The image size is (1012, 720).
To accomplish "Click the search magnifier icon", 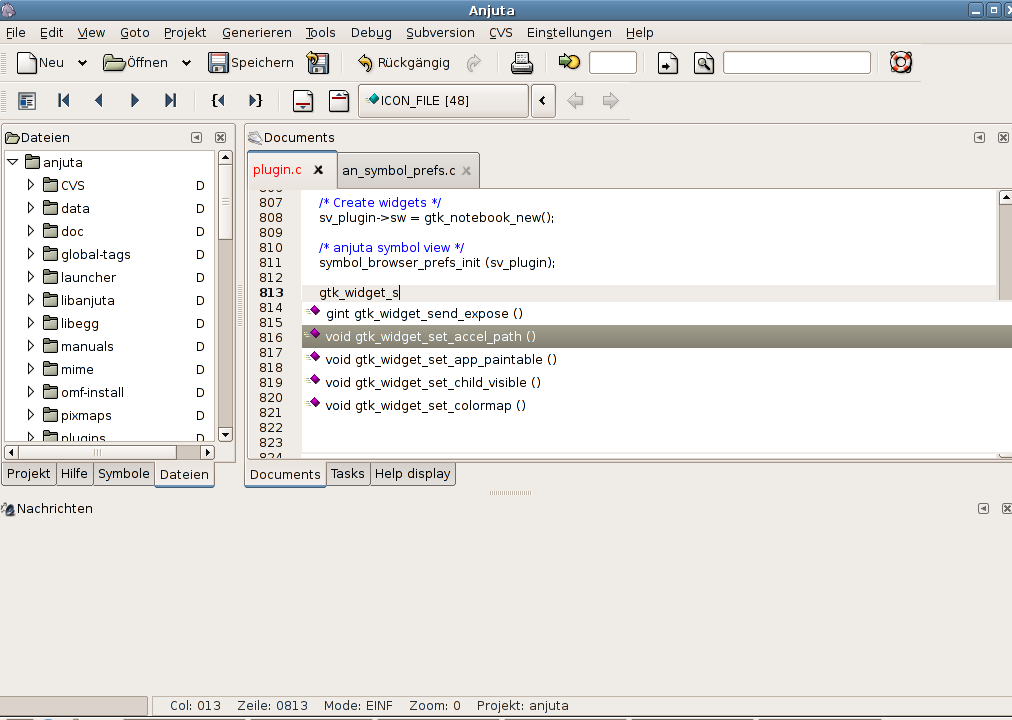I will (x=703, y=63).
